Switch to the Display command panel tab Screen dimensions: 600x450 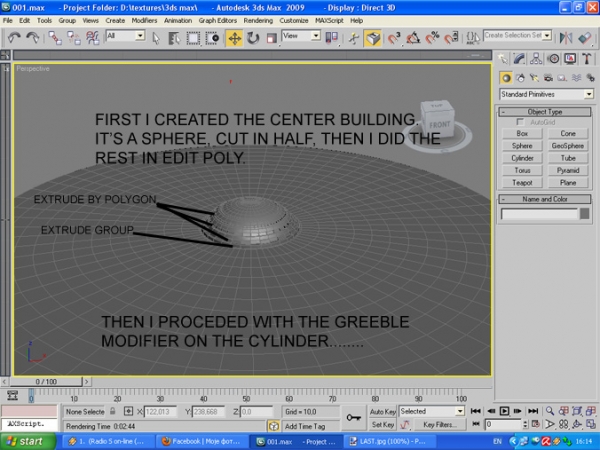tap(570, 59)
